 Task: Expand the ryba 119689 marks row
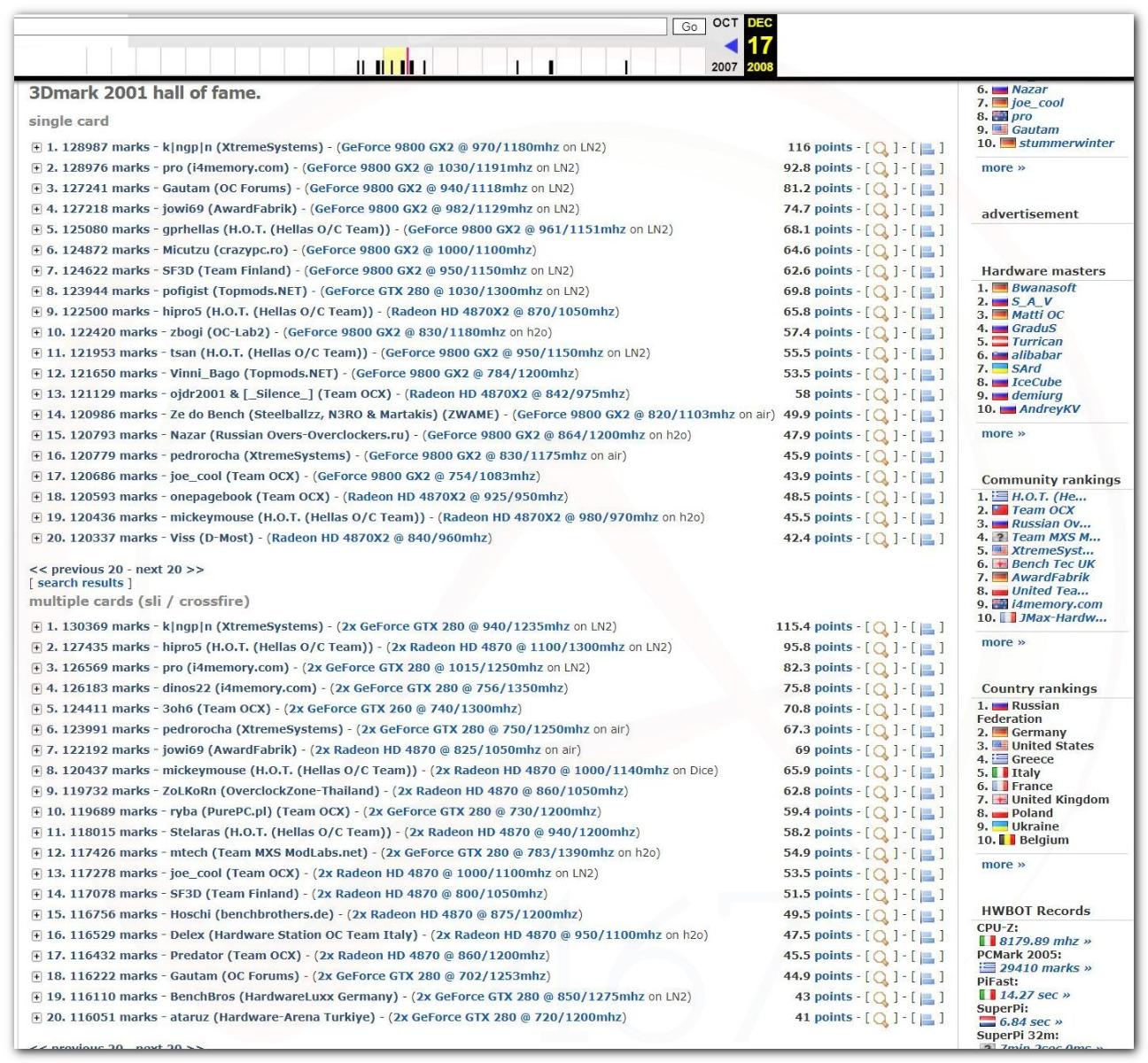pos(36,812)
